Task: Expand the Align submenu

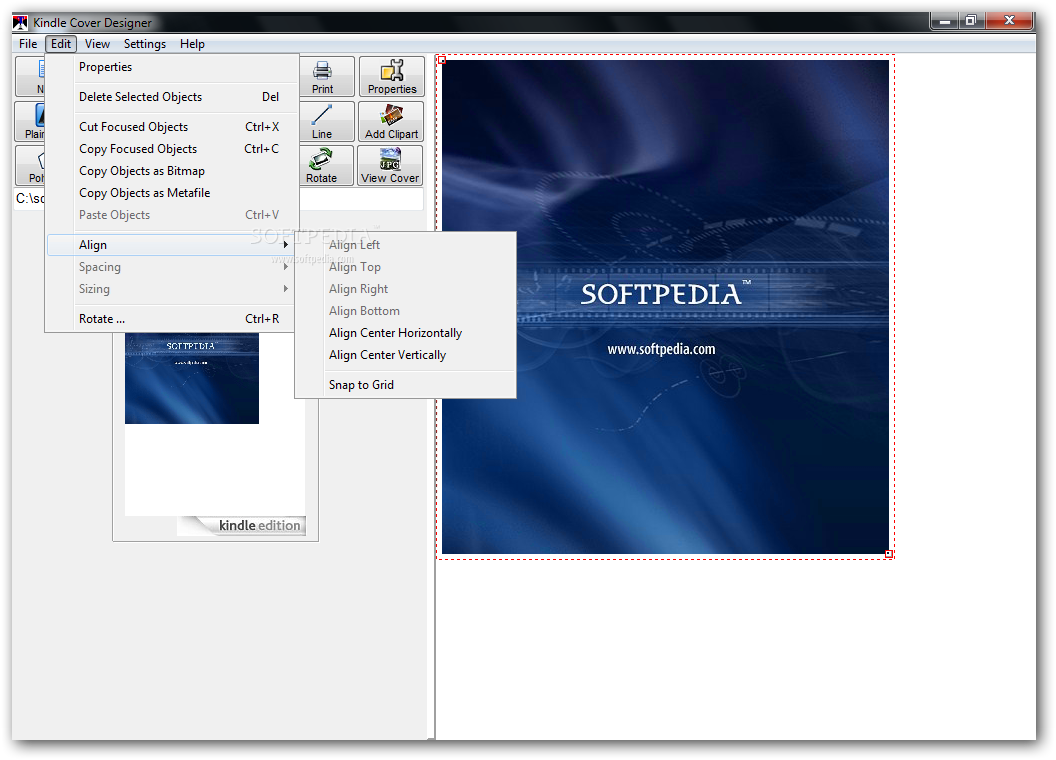Action: [x=172, y=245]
